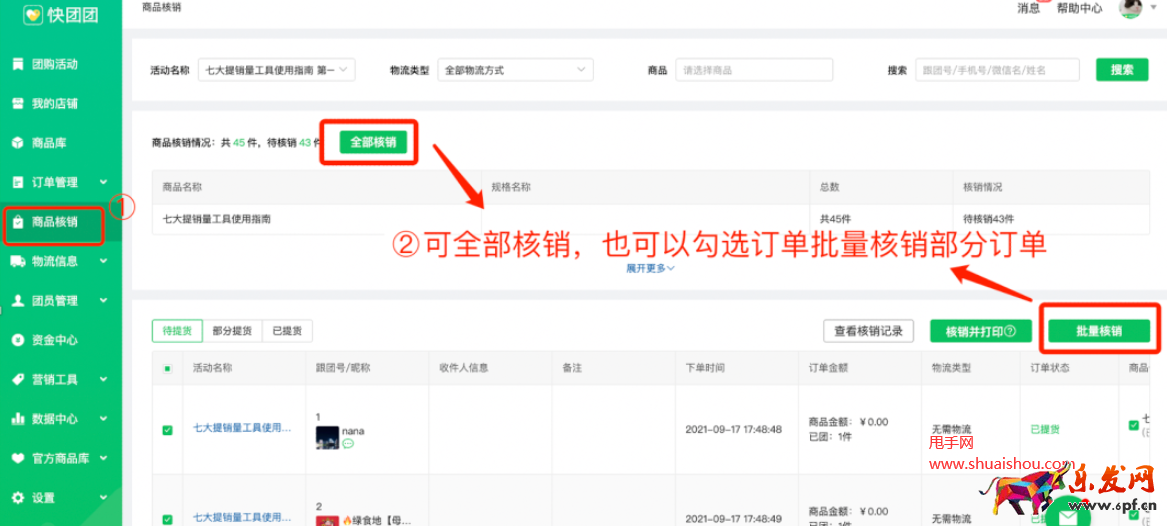The image size is (1167, 526).
Task: Click the 营销工具 tag icon
Action: (18, 380)
